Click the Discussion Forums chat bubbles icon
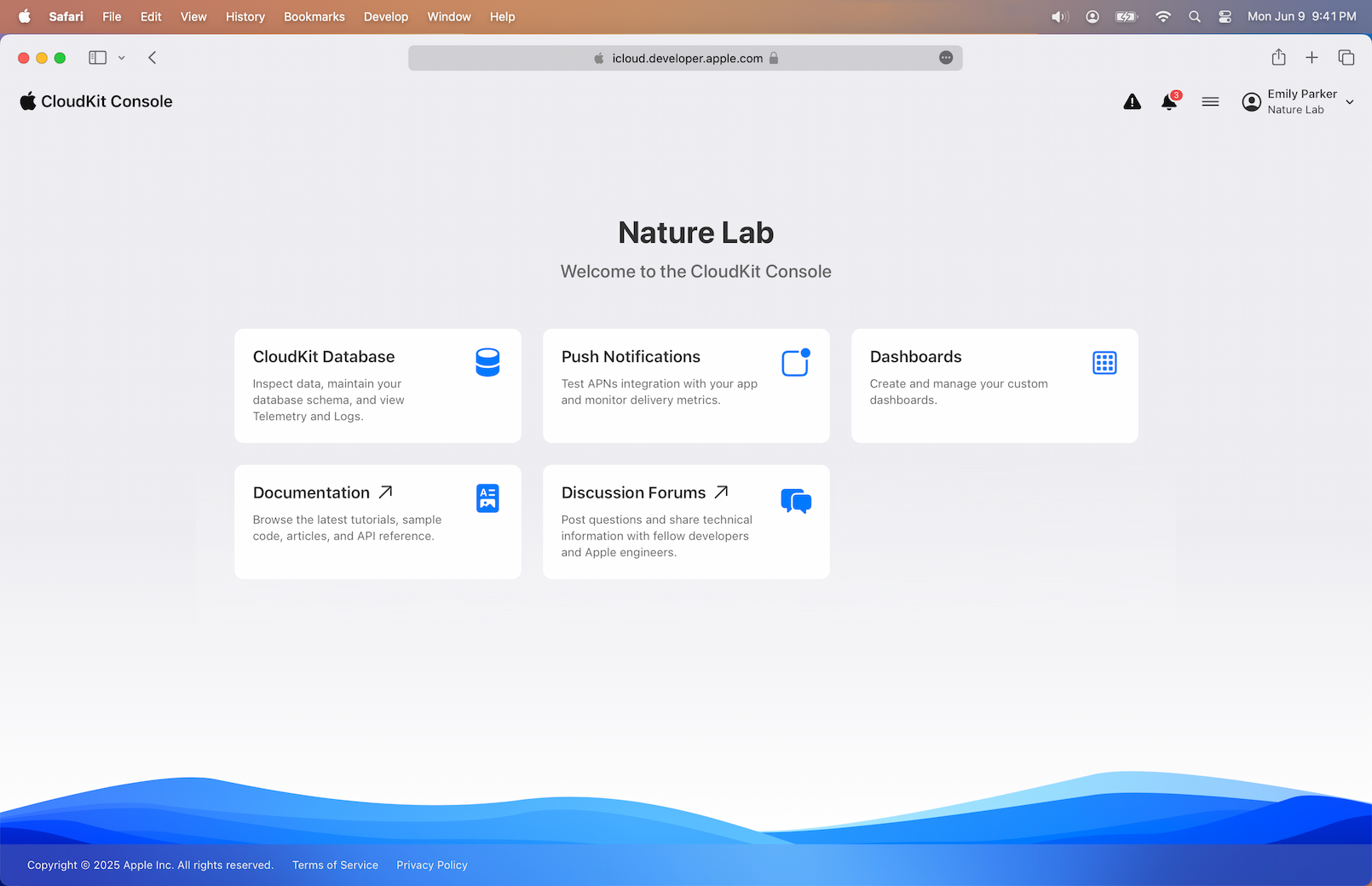This screenshot has height=886, width=1372. point(796,501)
